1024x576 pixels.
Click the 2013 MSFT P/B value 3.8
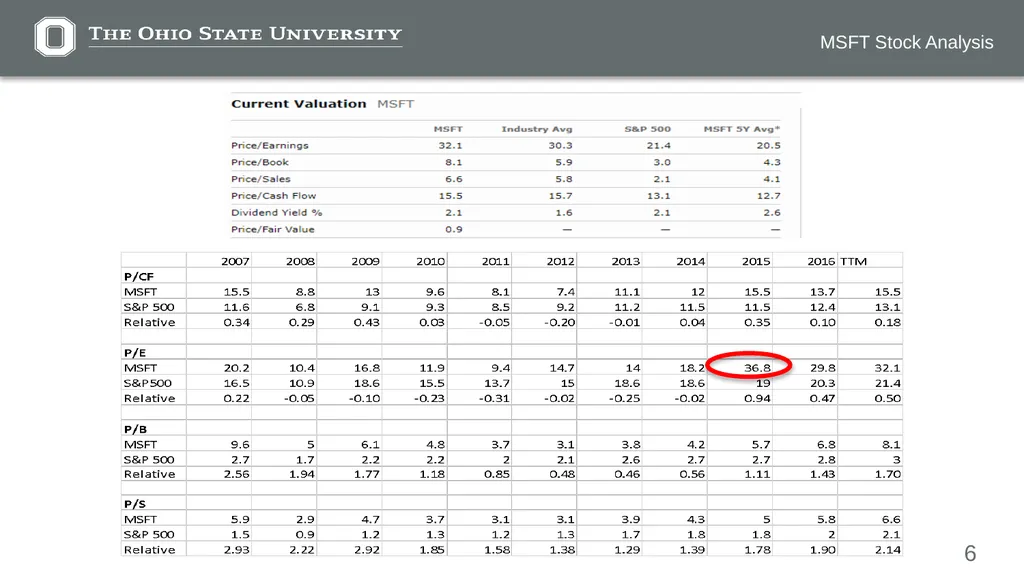click(631, 445)
